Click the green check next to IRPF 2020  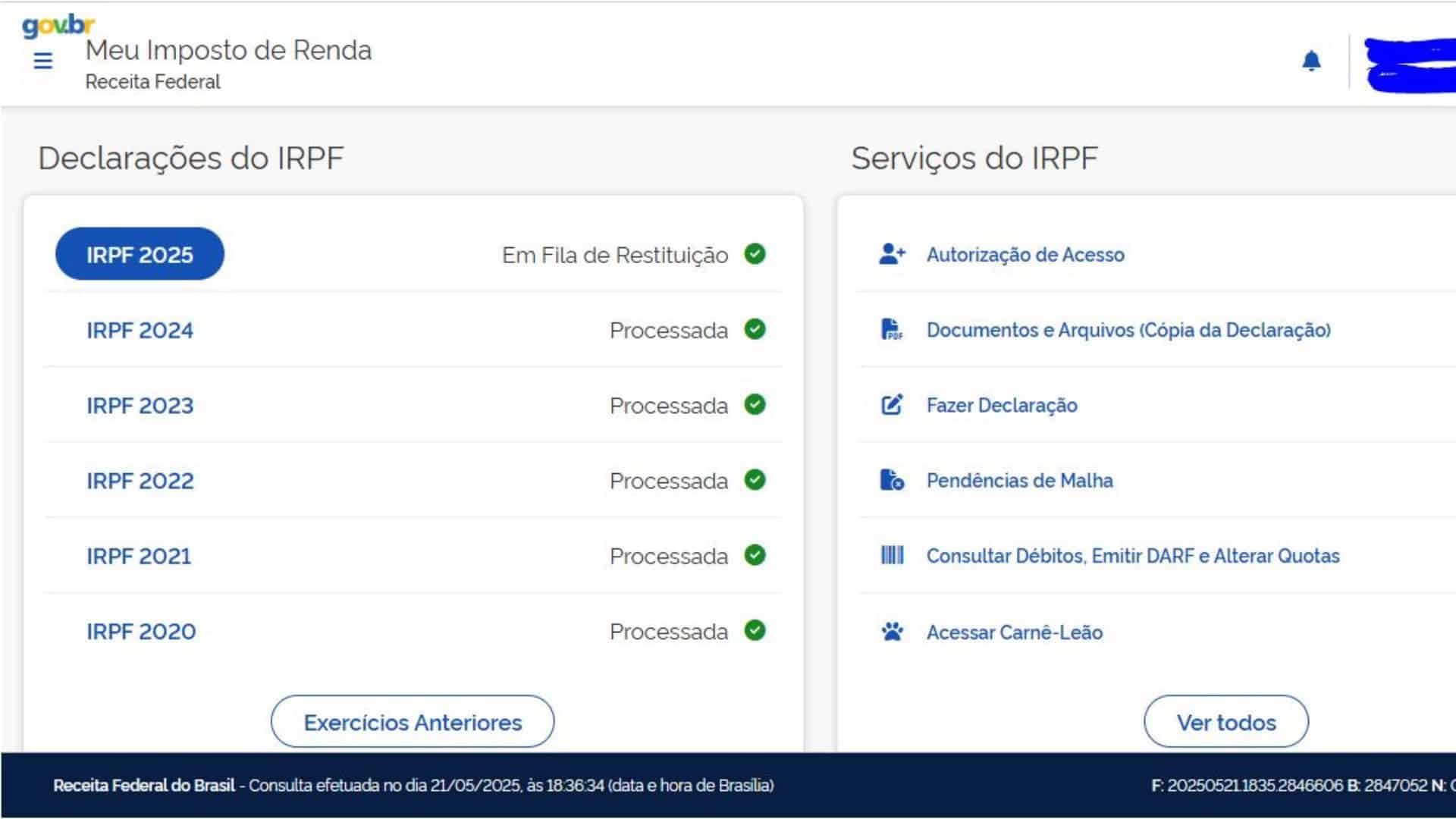755,630
